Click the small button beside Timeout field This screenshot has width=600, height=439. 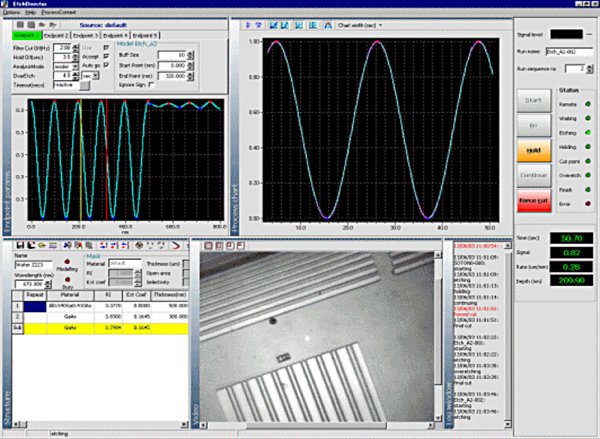pyautogui.click(x=85, y=85)
